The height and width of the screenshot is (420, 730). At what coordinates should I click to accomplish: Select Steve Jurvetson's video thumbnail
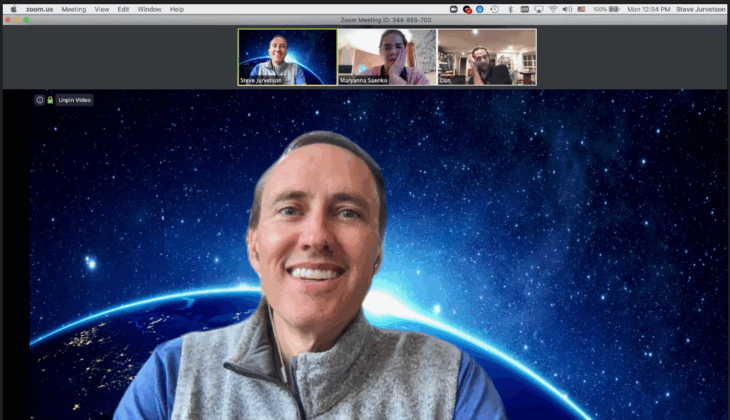point(287,57)
